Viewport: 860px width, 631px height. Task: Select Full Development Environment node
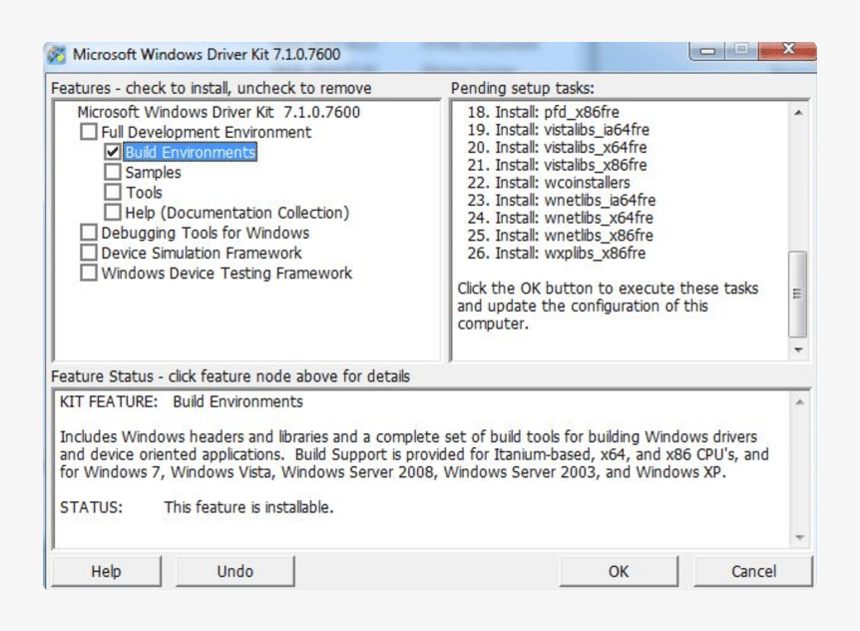point(206,132)
